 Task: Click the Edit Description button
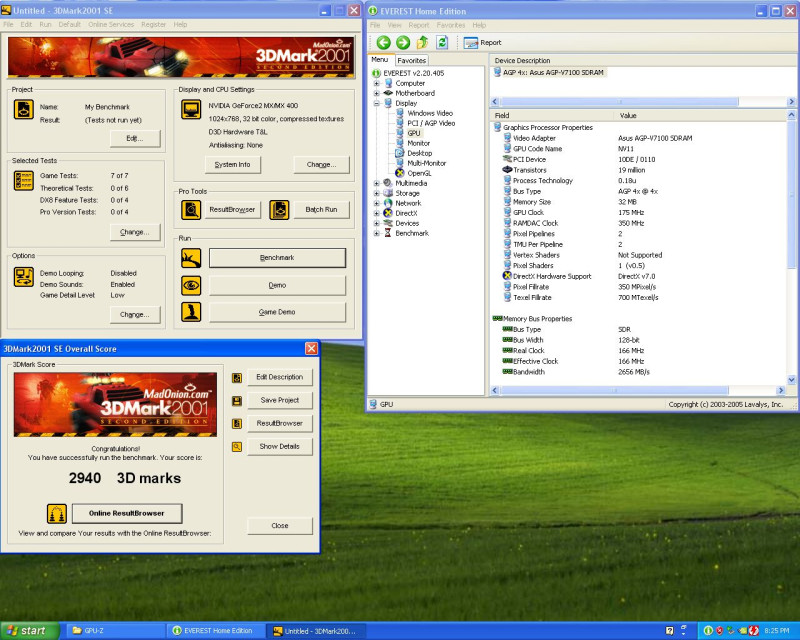click(x=279, y=377)
